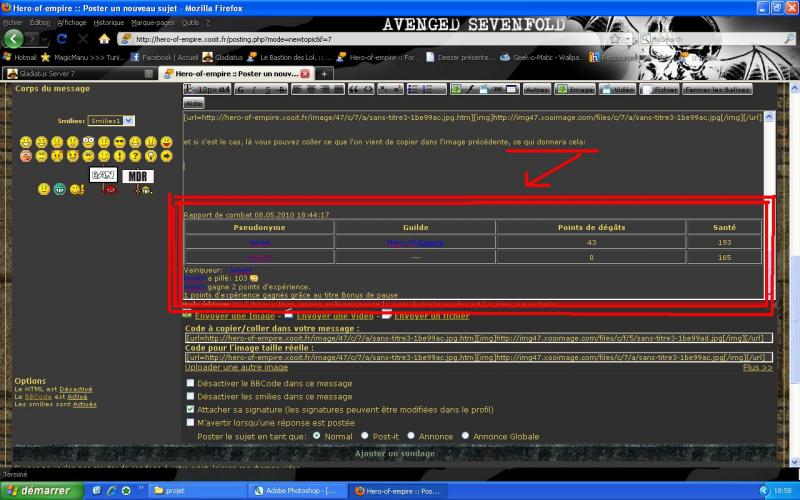800x500 pixels.
Task: Click the Fichier button in editor toolbar
Action: click(659, 89)
